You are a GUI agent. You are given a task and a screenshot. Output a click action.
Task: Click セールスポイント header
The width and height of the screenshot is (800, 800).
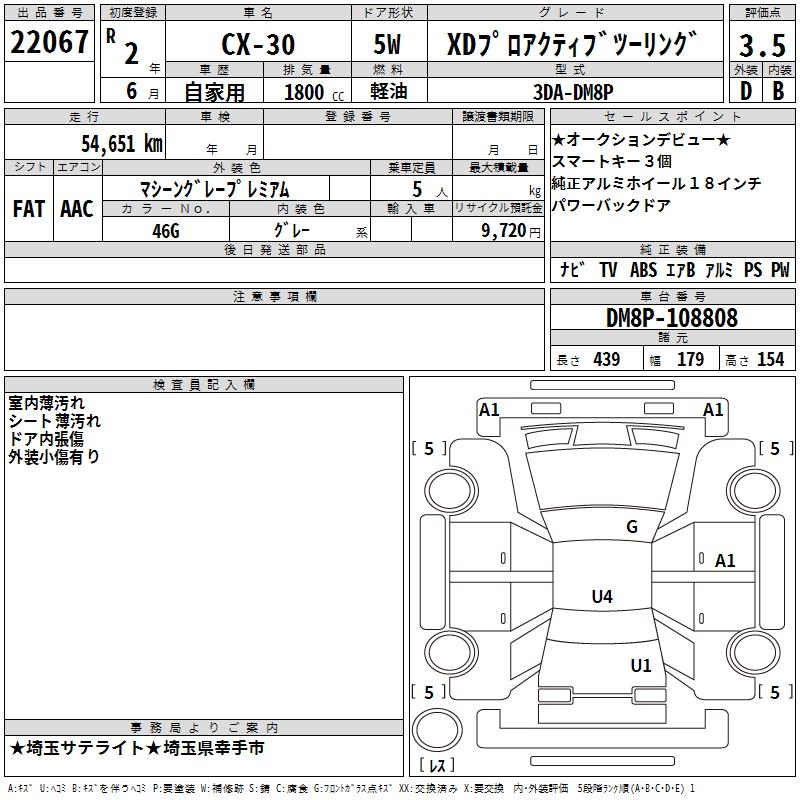tap(672, 116)
